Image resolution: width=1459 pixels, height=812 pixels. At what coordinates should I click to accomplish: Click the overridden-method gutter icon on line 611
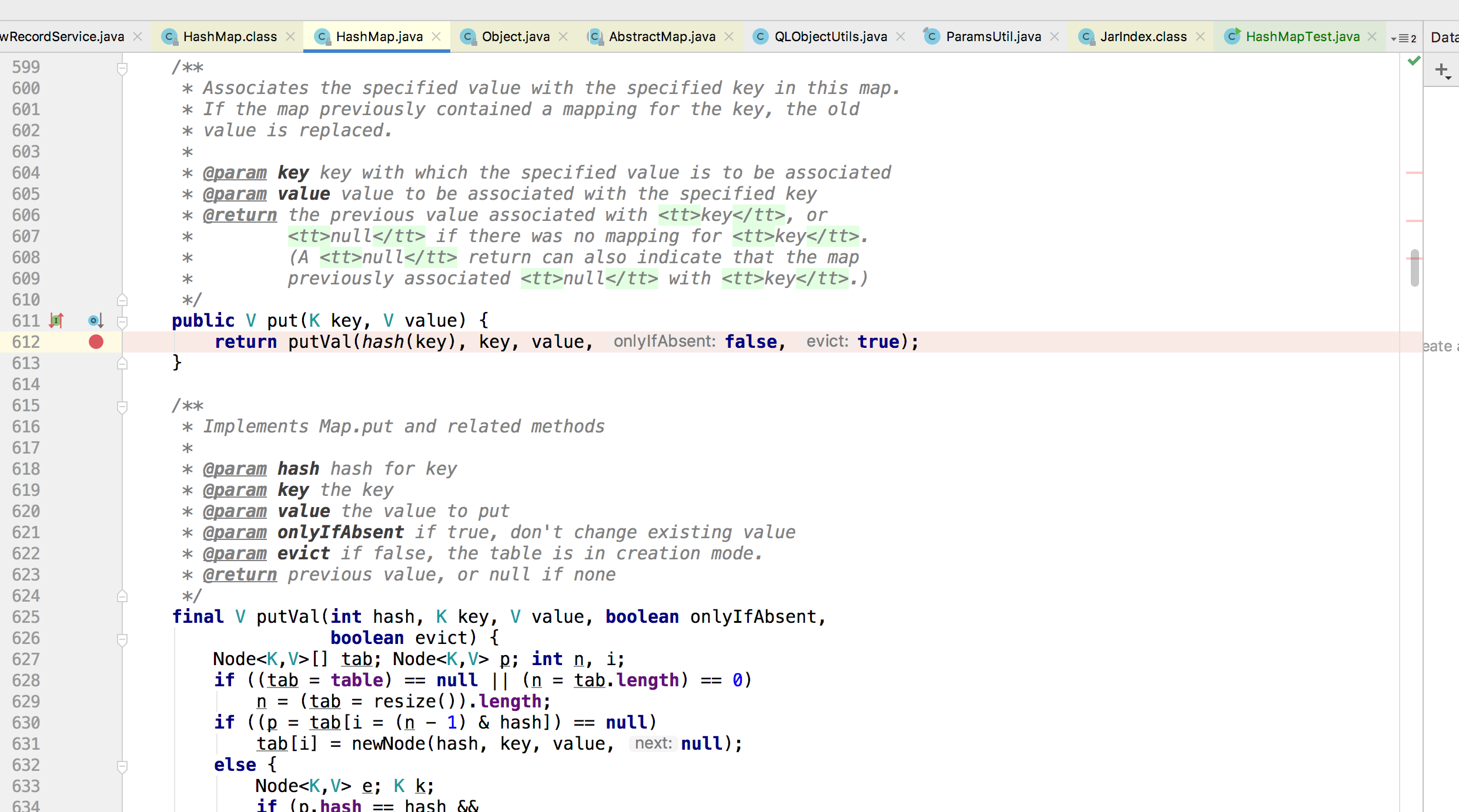(95, 321)
